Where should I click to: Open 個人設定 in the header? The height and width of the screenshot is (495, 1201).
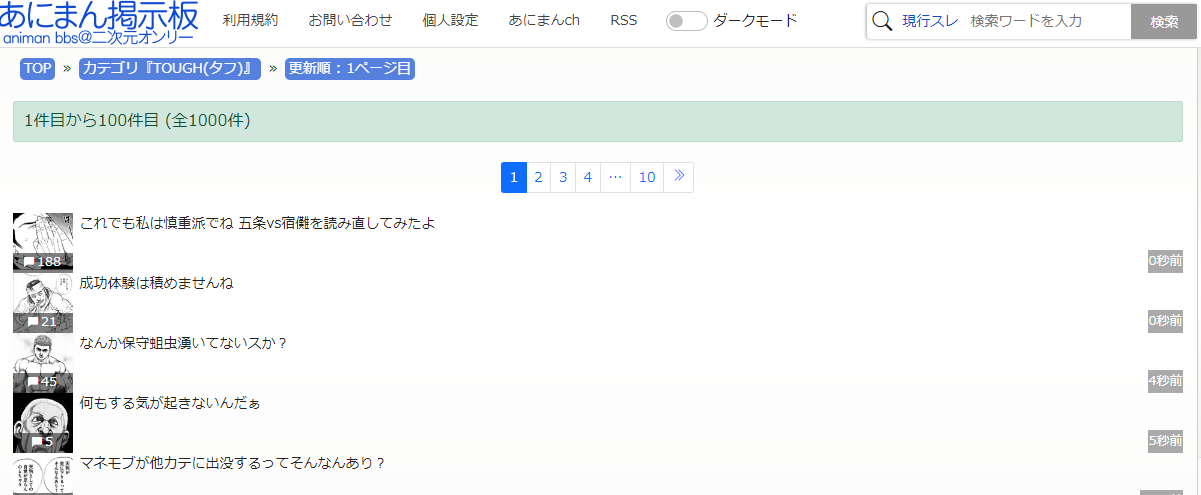[x=450, y=21]
